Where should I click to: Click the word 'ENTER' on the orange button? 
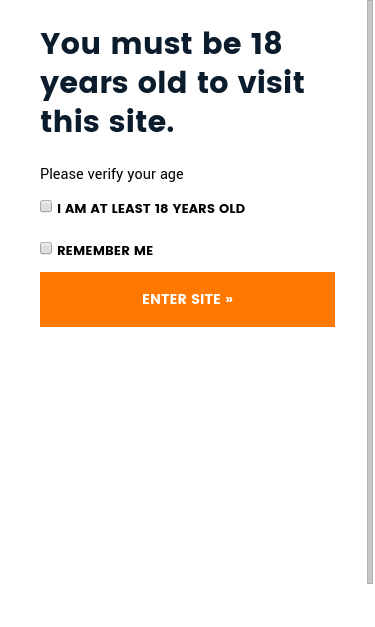pyautogui.click(x=165, y=300)
